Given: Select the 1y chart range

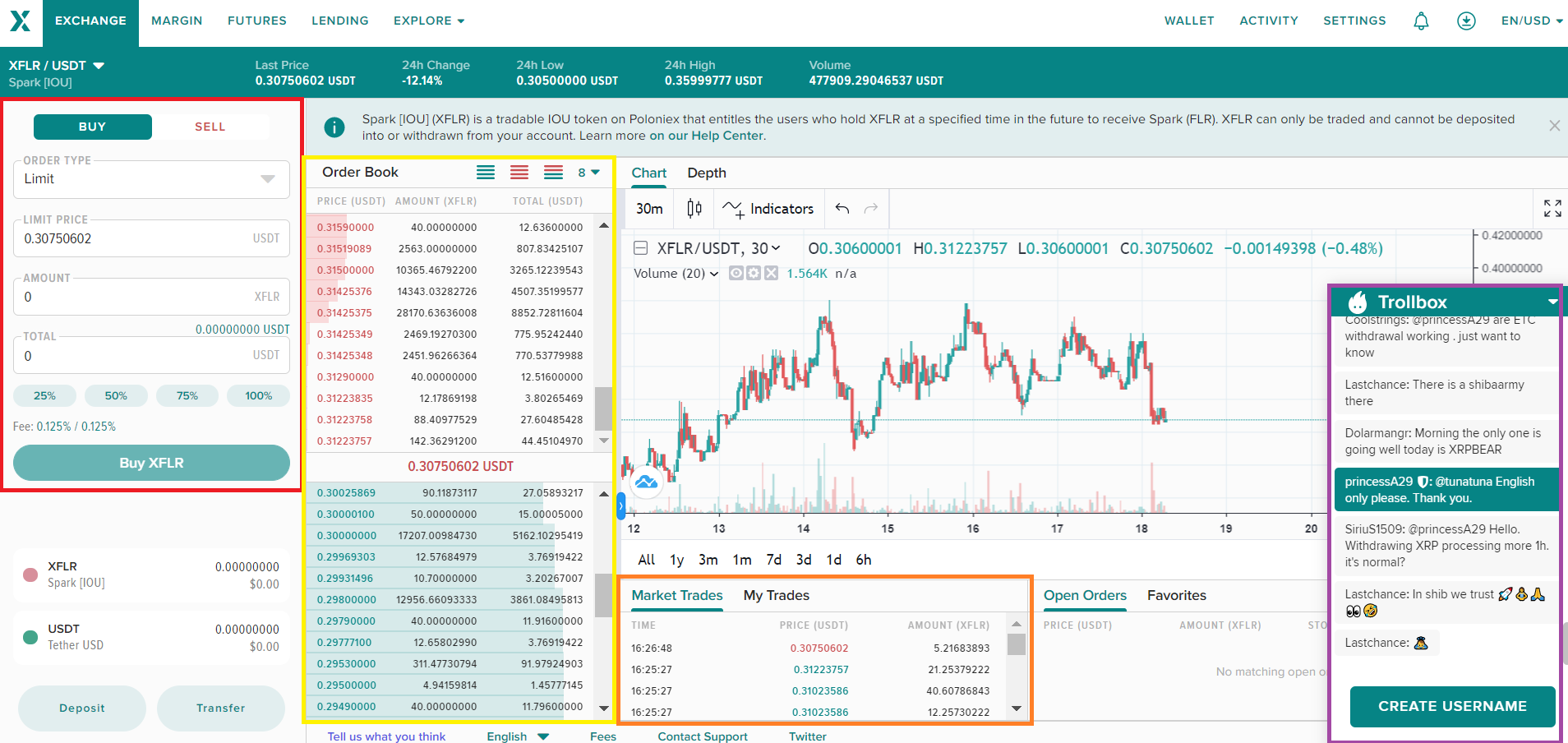Looking at the screenshot, I should [676, 560].
